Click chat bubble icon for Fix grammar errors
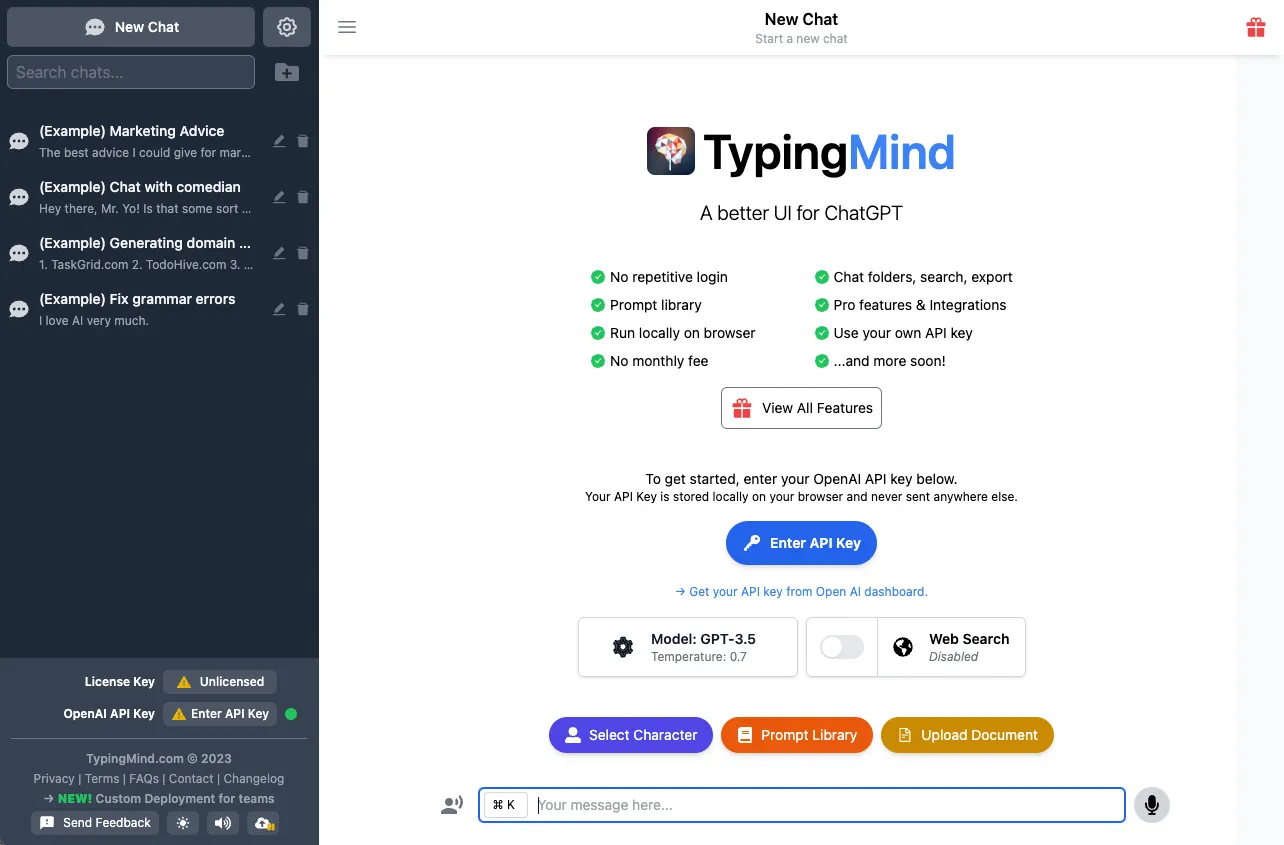 coord(19,309)
